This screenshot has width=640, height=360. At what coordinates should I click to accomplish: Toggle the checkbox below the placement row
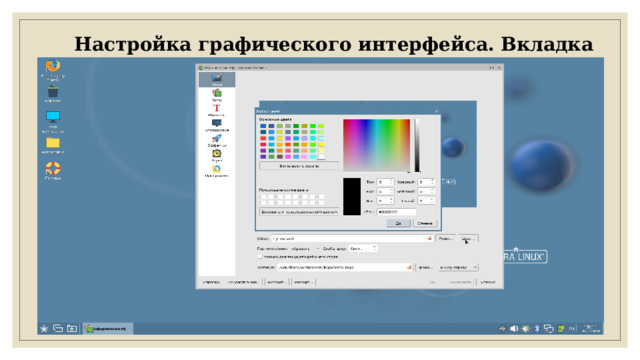260,257
